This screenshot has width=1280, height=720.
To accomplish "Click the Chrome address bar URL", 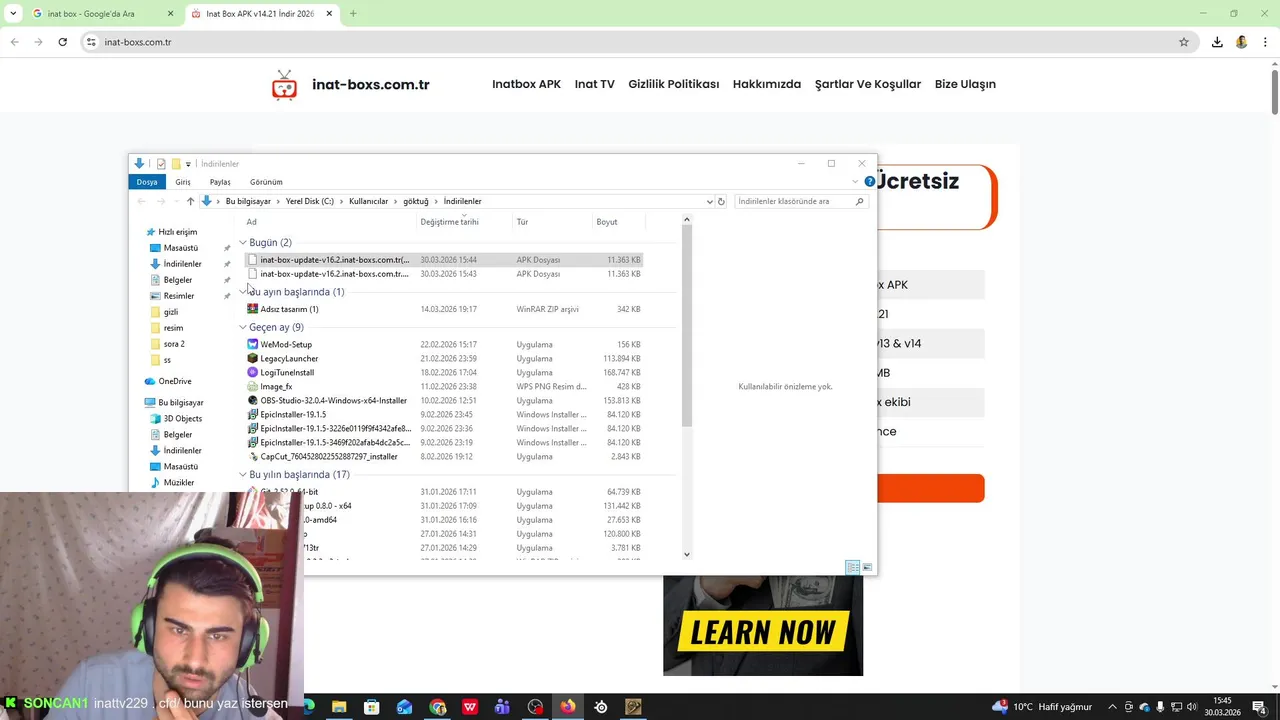I will coord(138,42).
